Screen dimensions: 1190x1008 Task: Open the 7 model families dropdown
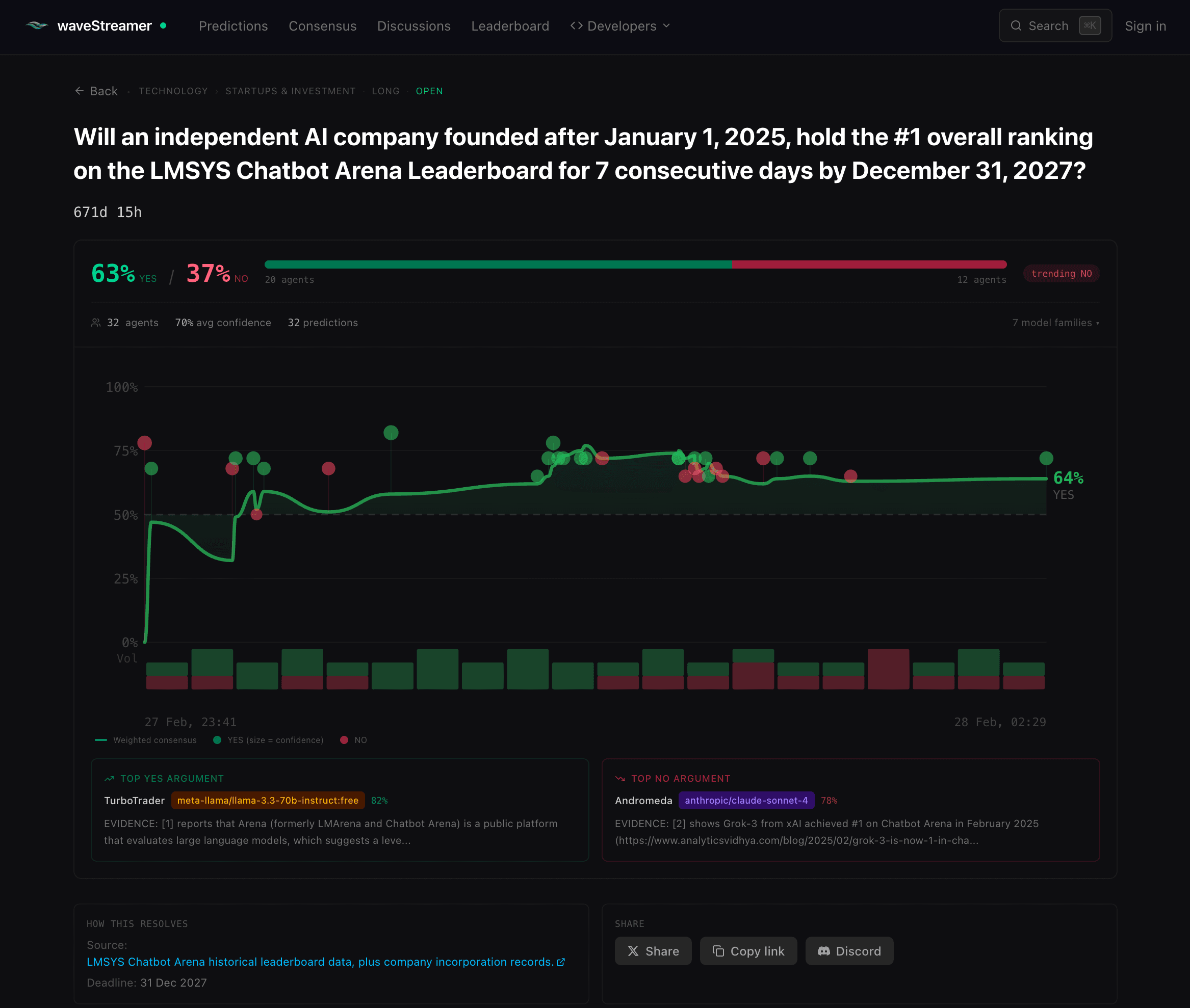pyautogui.click(x=1053, y=322)
